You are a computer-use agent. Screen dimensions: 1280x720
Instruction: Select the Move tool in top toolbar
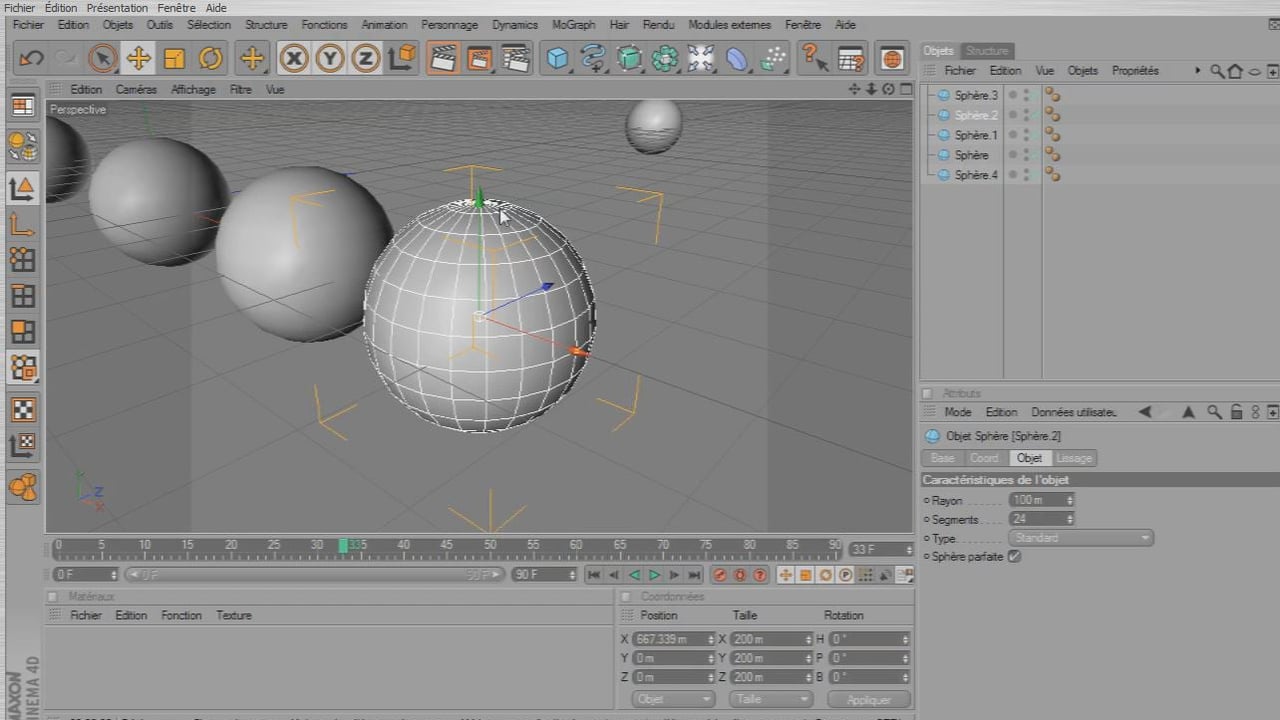pyautogui.click(x=138, y=59)
